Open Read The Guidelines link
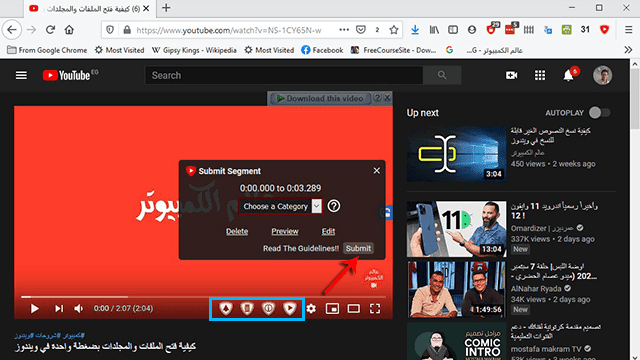 301,249
